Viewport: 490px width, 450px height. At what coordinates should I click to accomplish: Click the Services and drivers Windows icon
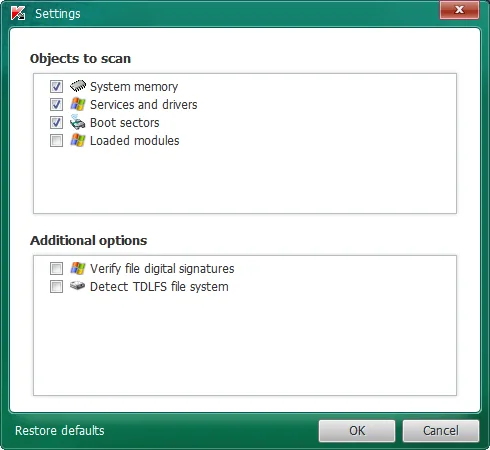78,104
